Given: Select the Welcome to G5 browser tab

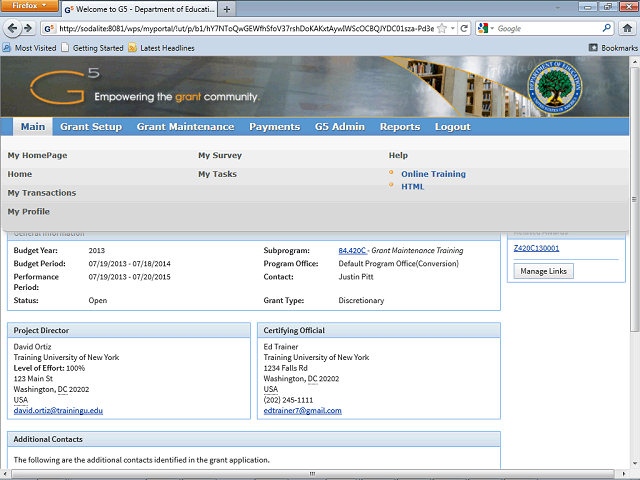Looking at the screenshot, I should [140, 9].
